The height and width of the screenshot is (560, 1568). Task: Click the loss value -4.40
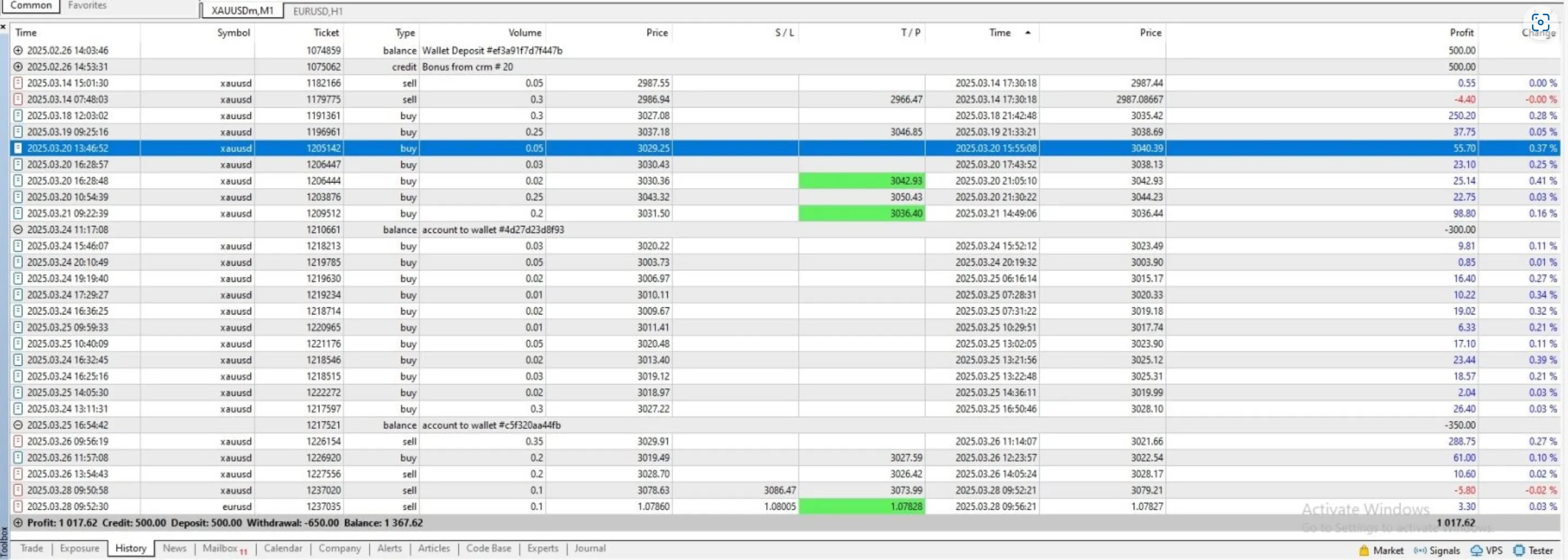tap(1465, 99)
